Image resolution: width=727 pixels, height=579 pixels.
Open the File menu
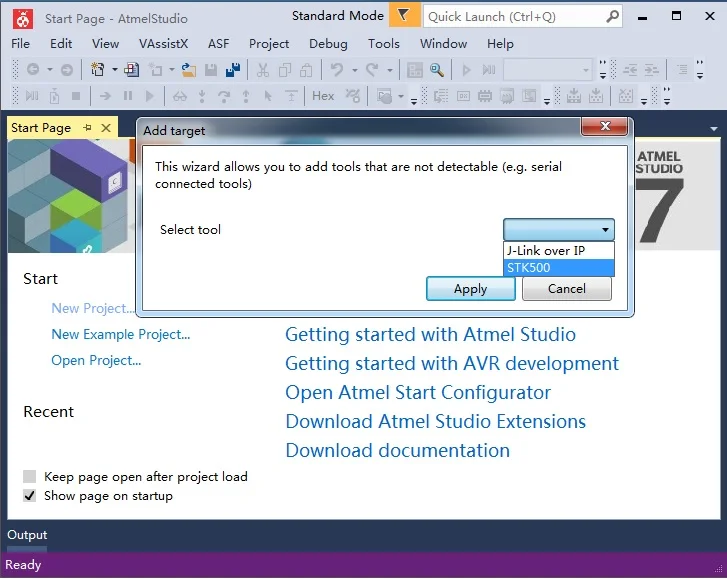[20, 44]
